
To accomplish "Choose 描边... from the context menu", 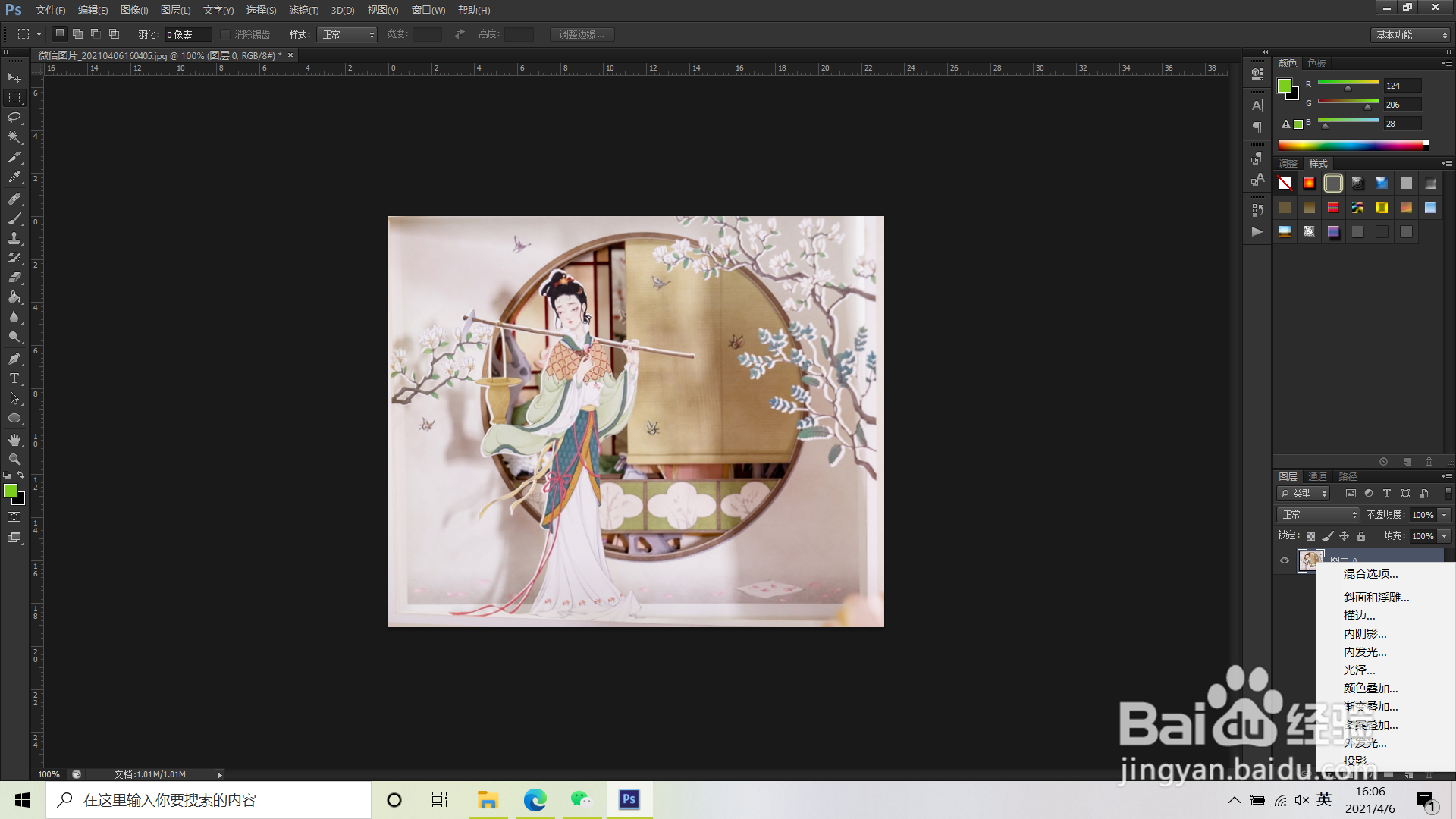I will pyautogui.click(x=1359, y=616).
